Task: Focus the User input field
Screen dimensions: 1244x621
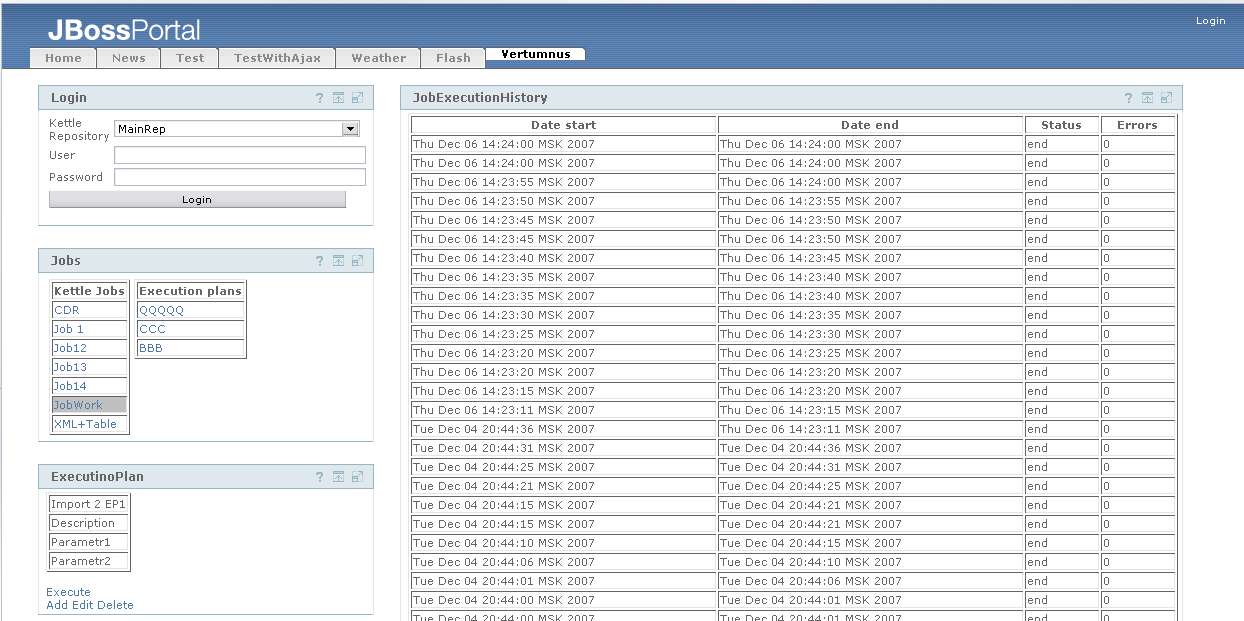Action: pos(240,155)
